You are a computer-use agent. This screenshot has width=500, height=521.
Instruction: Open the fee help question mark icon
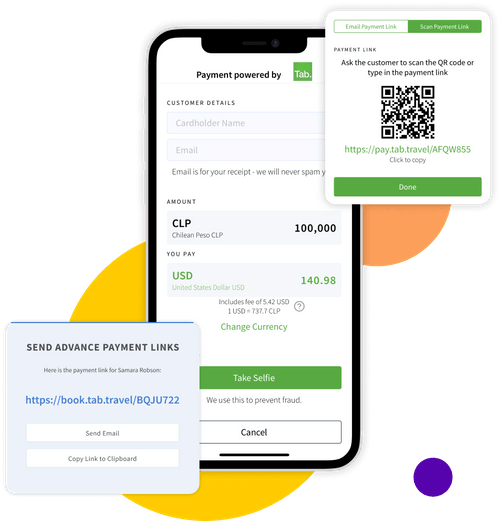299,306
